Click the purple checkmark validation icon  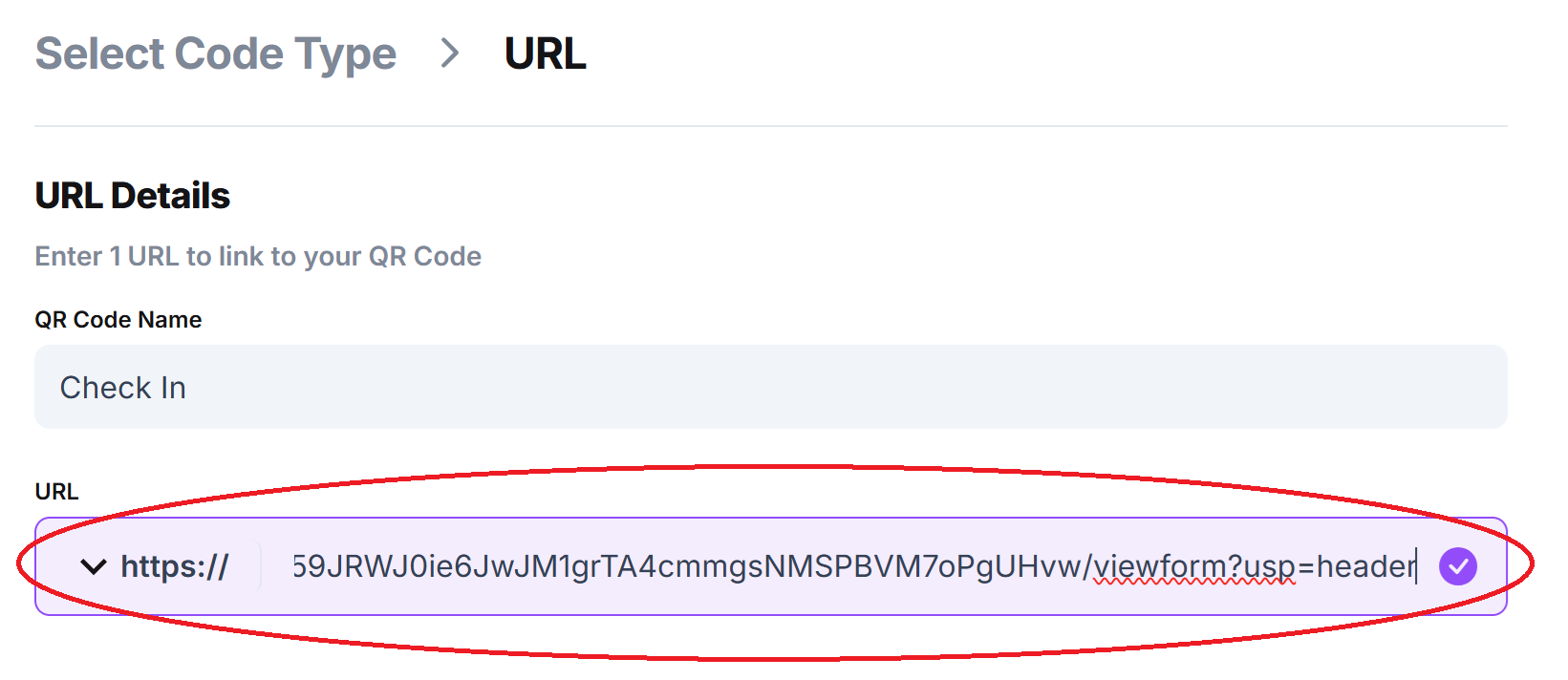1458,566
